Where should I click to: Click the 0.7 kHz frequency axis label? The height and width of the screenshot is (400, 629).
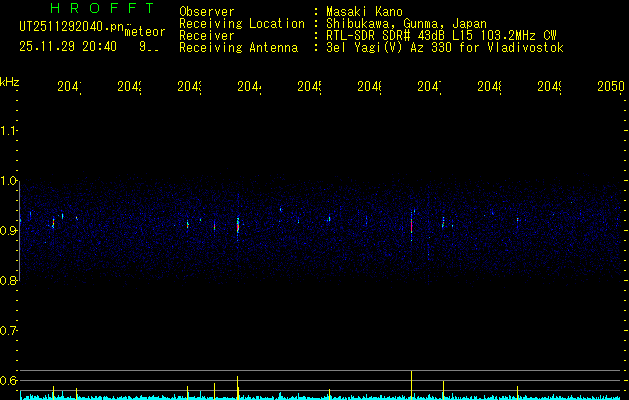pyautogui.click(x=8, y=331)
